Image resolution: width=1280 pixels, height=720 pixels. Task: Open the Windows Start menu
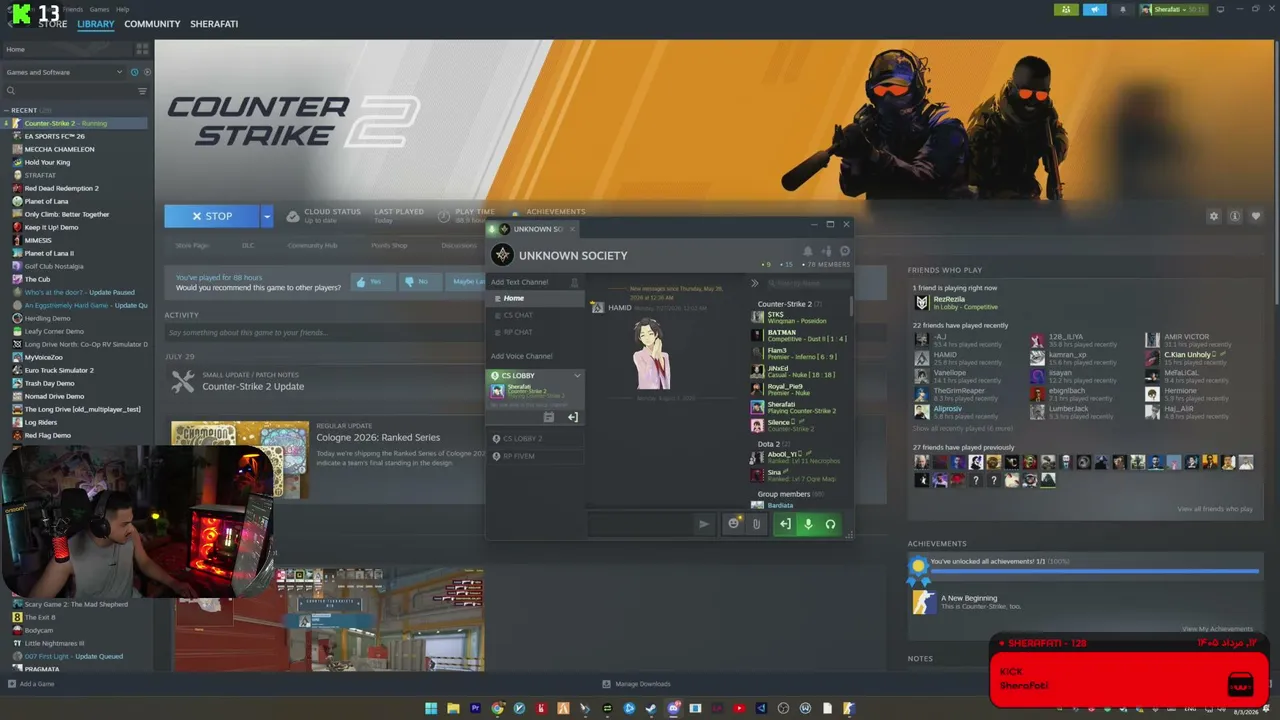click(x=431, y=709)
